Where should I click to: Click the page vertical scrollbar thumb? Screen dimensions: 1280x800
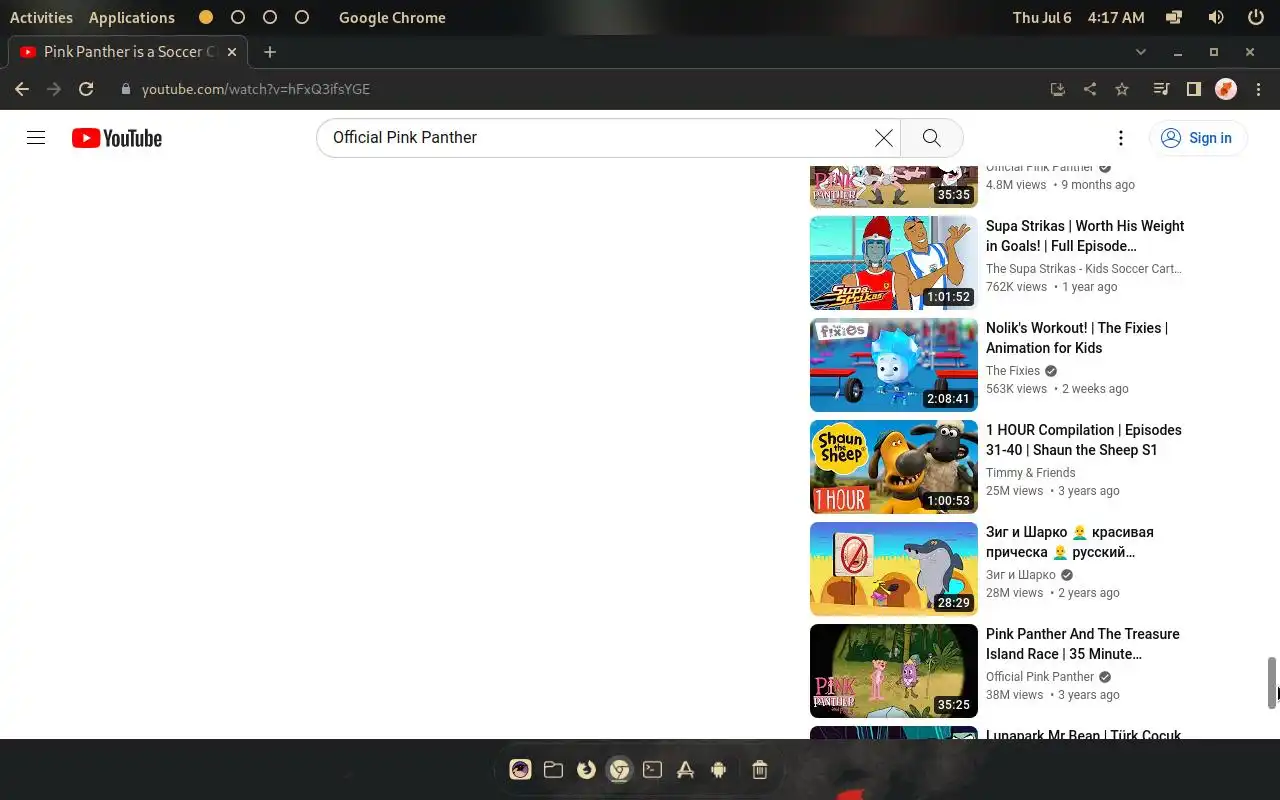(x=1272, y=682)
